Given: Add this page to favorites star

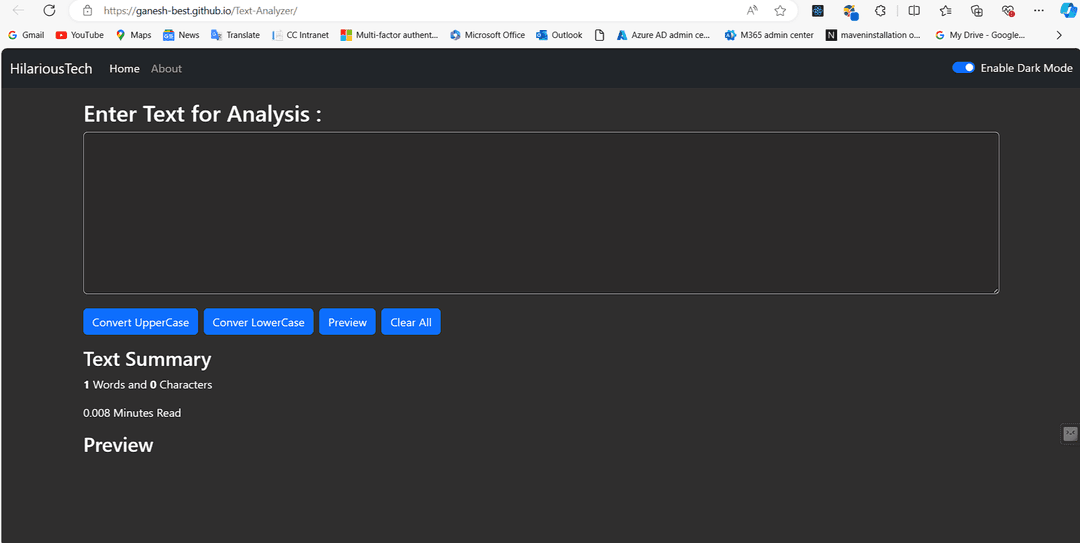Looking at the screenshot, I should click(780, 10).
